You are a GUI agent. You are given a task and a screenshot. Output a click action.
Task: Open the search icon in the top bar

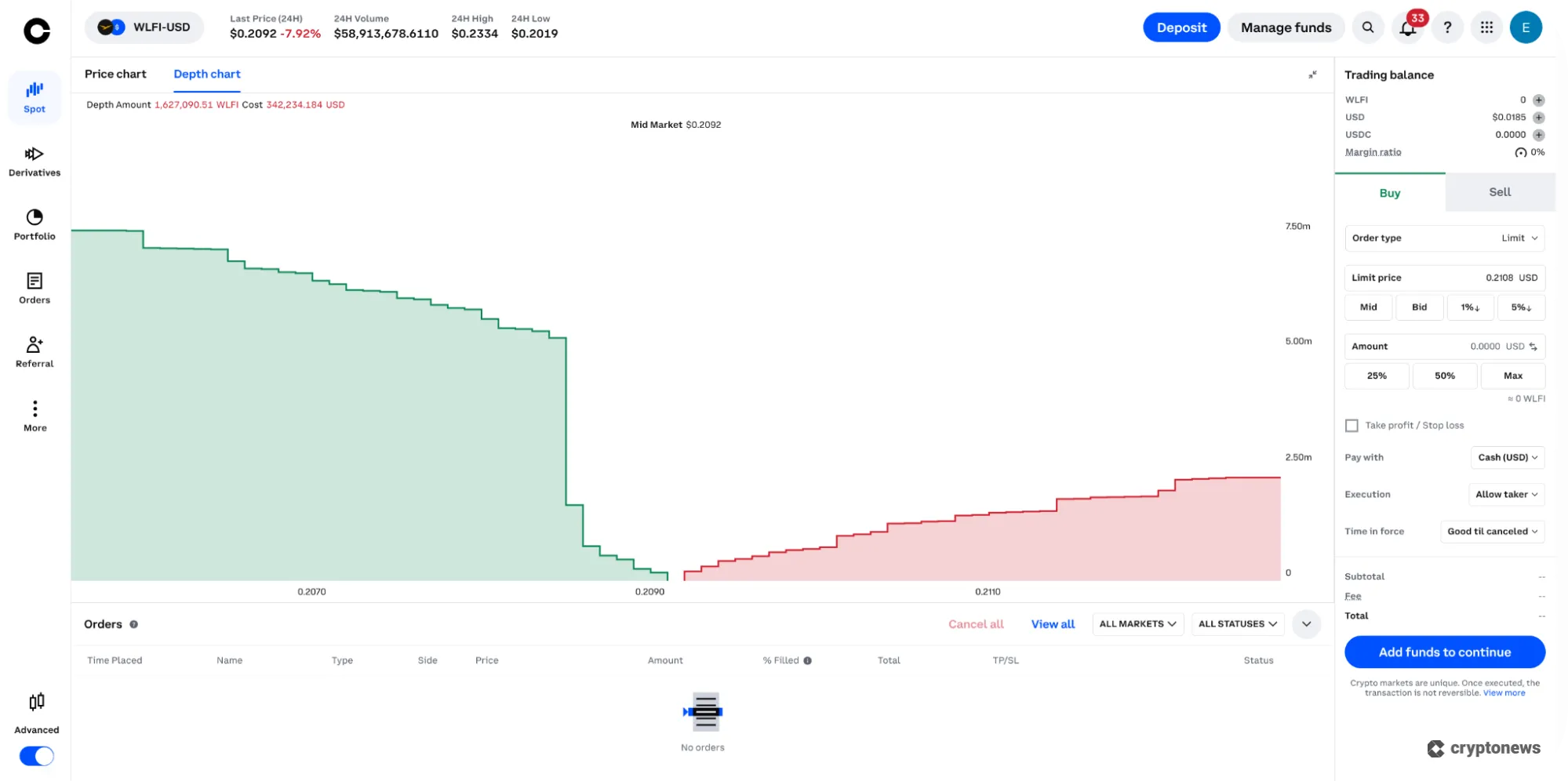click(1368, 27)
